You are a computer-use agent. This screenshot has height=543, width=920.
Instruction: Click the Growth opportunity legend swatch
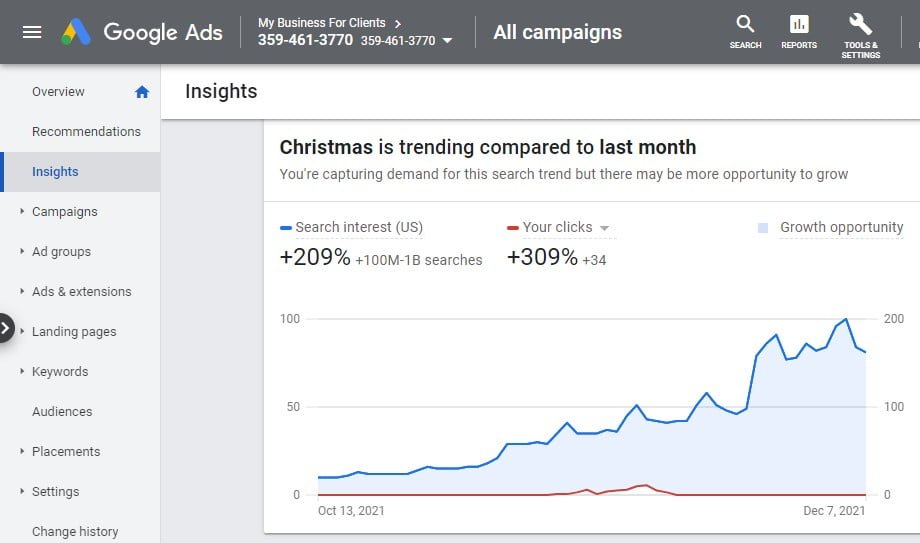(763, 228)
